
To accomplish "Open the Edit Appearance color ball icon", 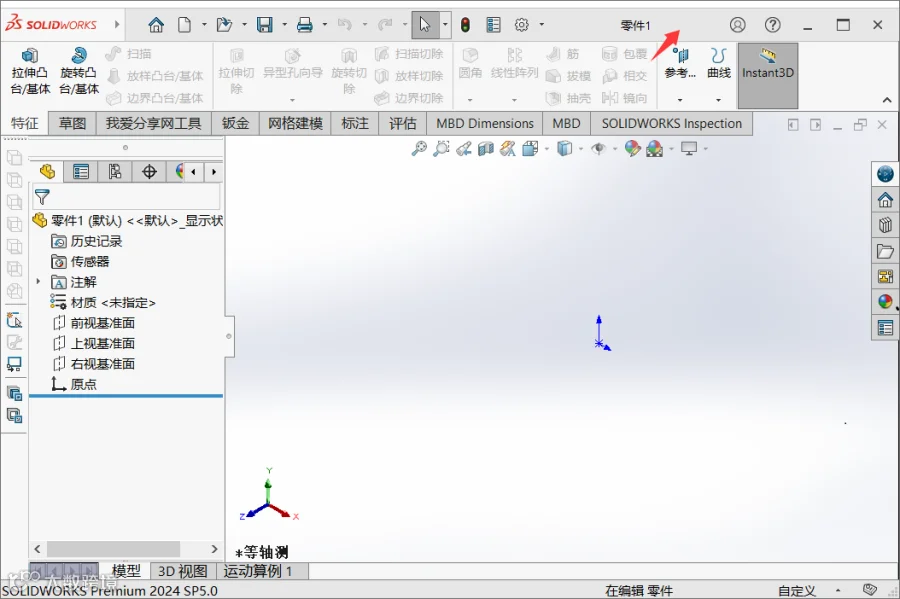I will pos(633,149).
